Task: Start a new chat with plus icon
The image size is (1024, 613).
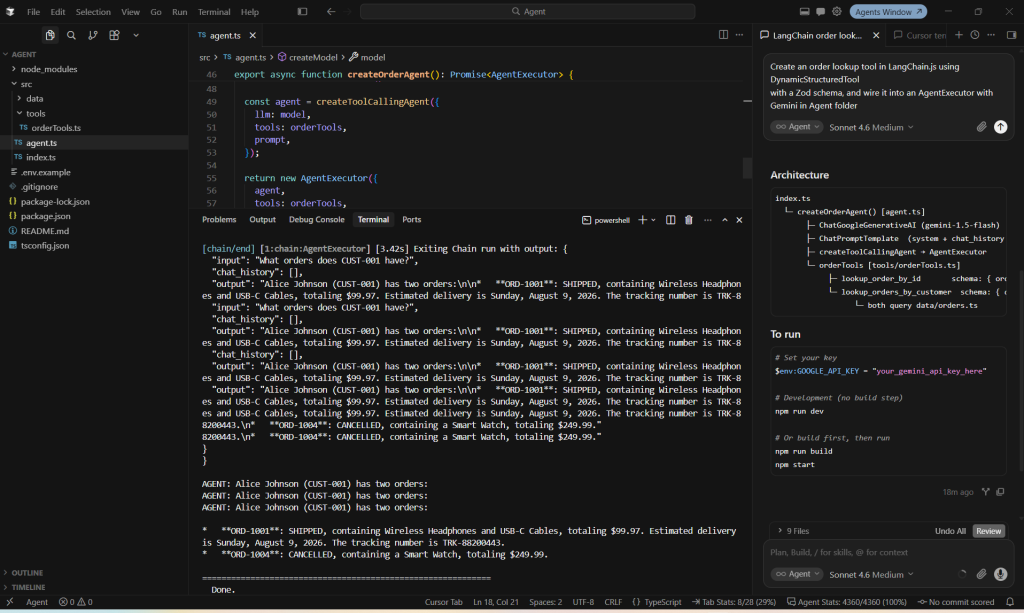Action: coord(959,35)
